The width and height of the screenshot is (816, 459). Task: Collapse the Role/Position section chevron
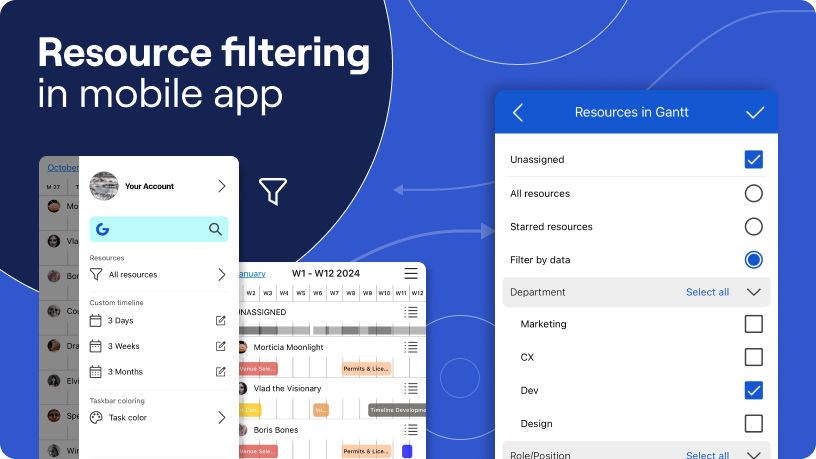754,455
